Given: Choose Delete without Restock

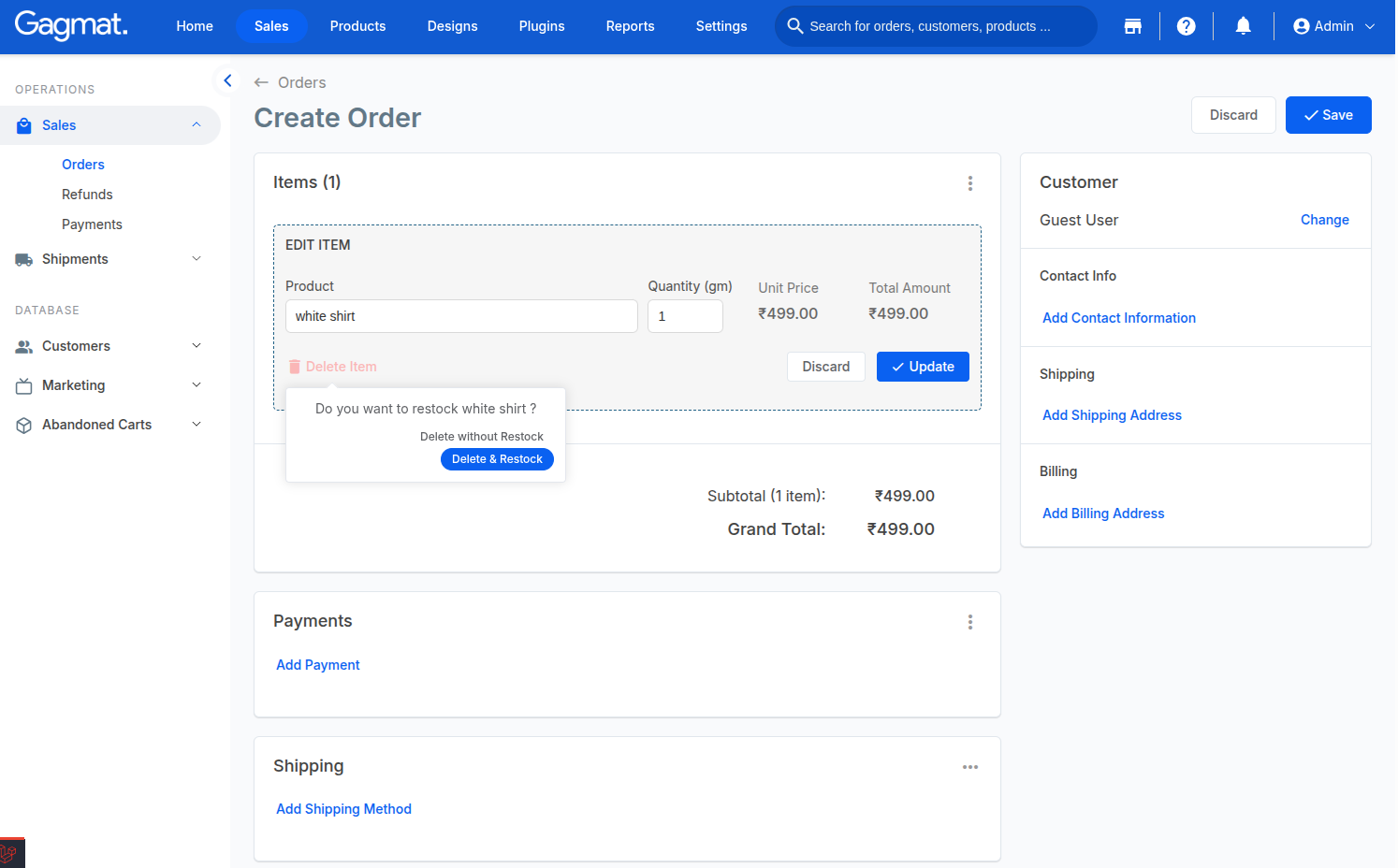Looking at the screenshot, I should (x=482, y=437).
